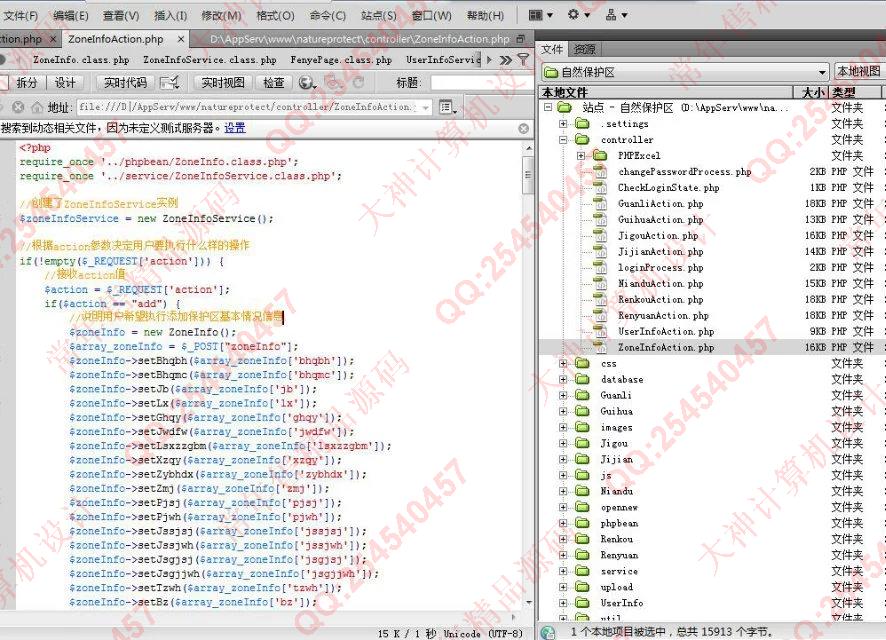Click the view options list icon beside address
Screen dimensions: 886x640
click(x=448, y=107)
